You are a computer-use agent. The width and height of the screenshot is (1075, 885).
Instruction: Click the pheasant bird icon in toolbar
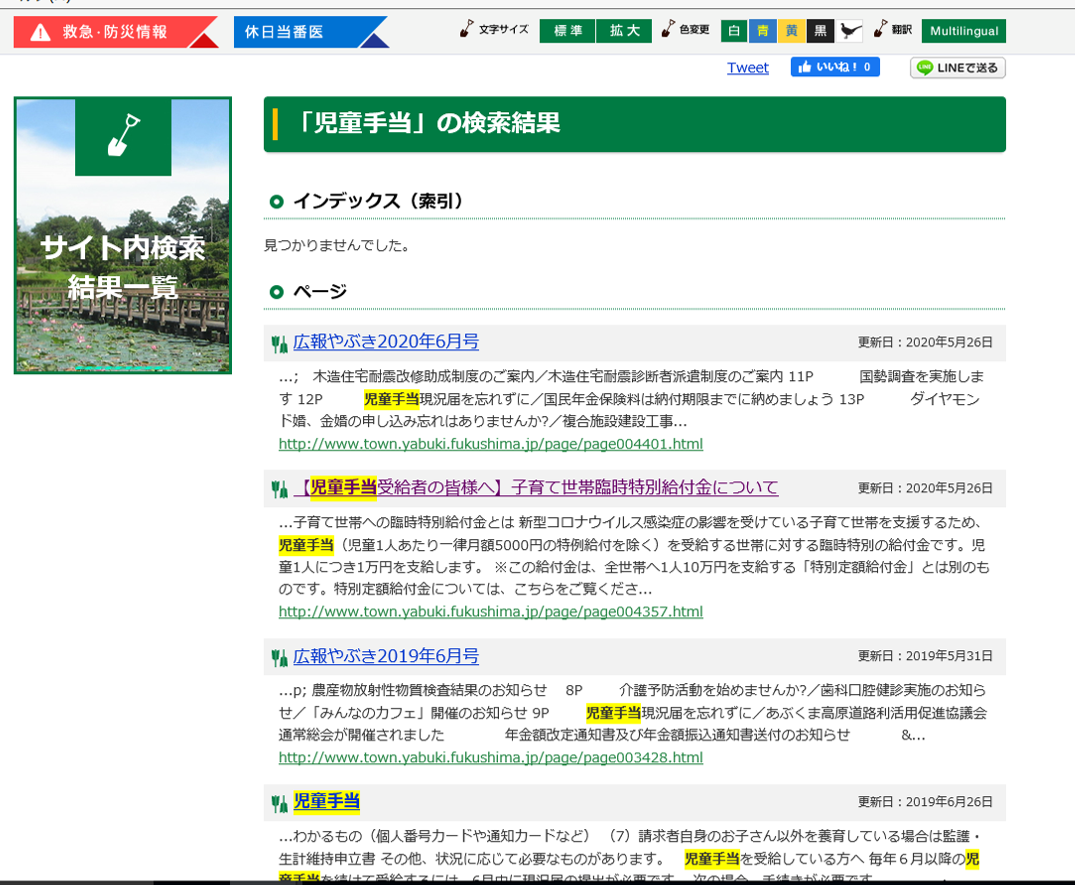pyautogui.click(x=850, y=31)
